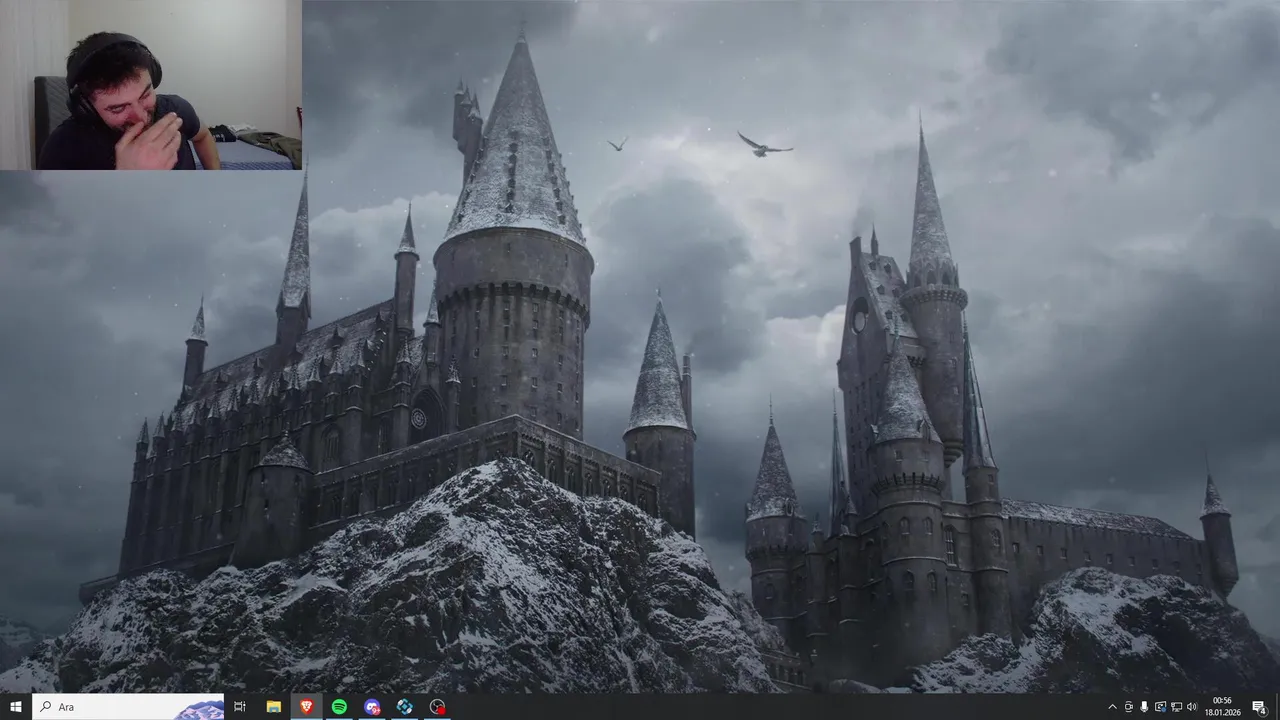
Task: Open network status tray icon
Action: [x=1176, y=707]
